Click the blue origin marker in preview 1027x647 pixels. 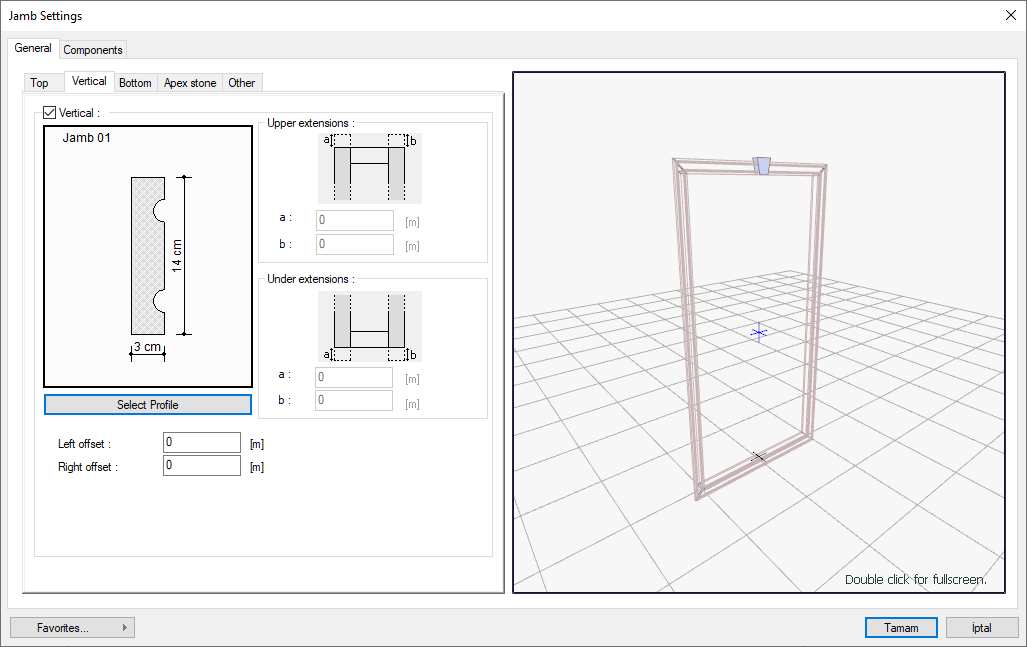point(758,332)
